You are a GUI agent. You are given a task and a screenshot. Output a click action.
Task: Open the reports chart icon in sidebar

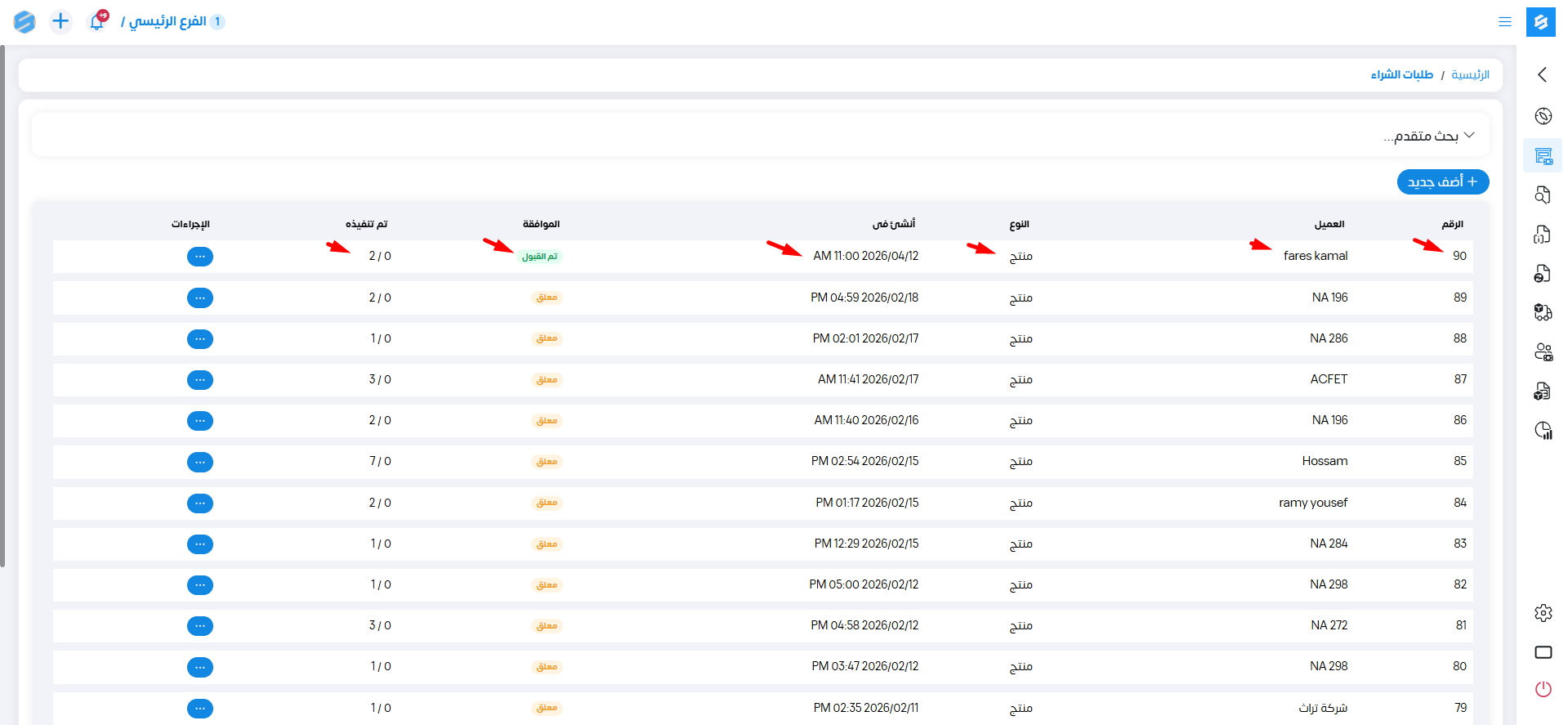[1543, 431]
